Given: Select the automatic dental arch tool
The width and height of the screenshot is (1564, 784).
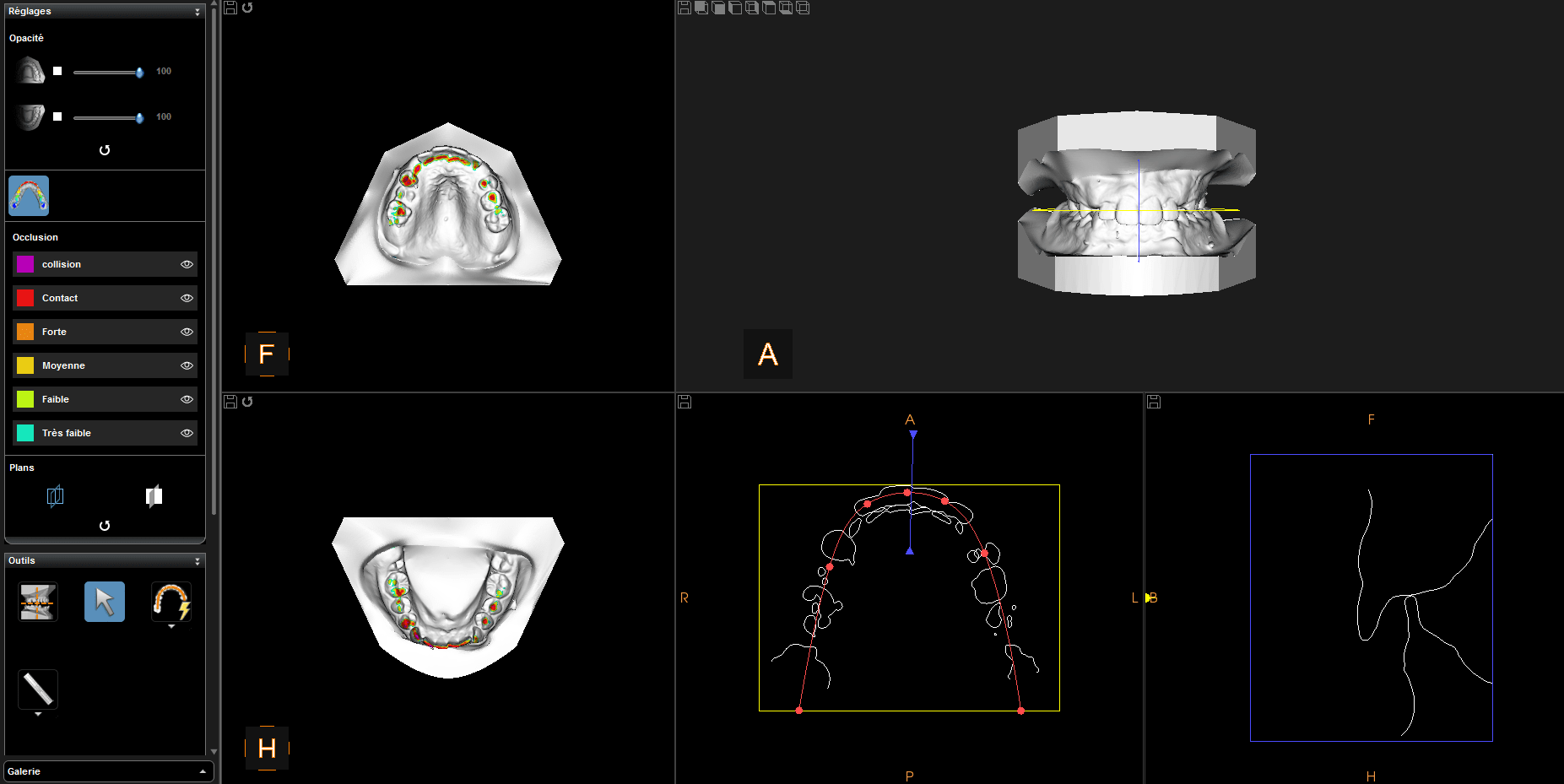Looking at the screenshot, I should pyautogui.click(x=171, y=602).
